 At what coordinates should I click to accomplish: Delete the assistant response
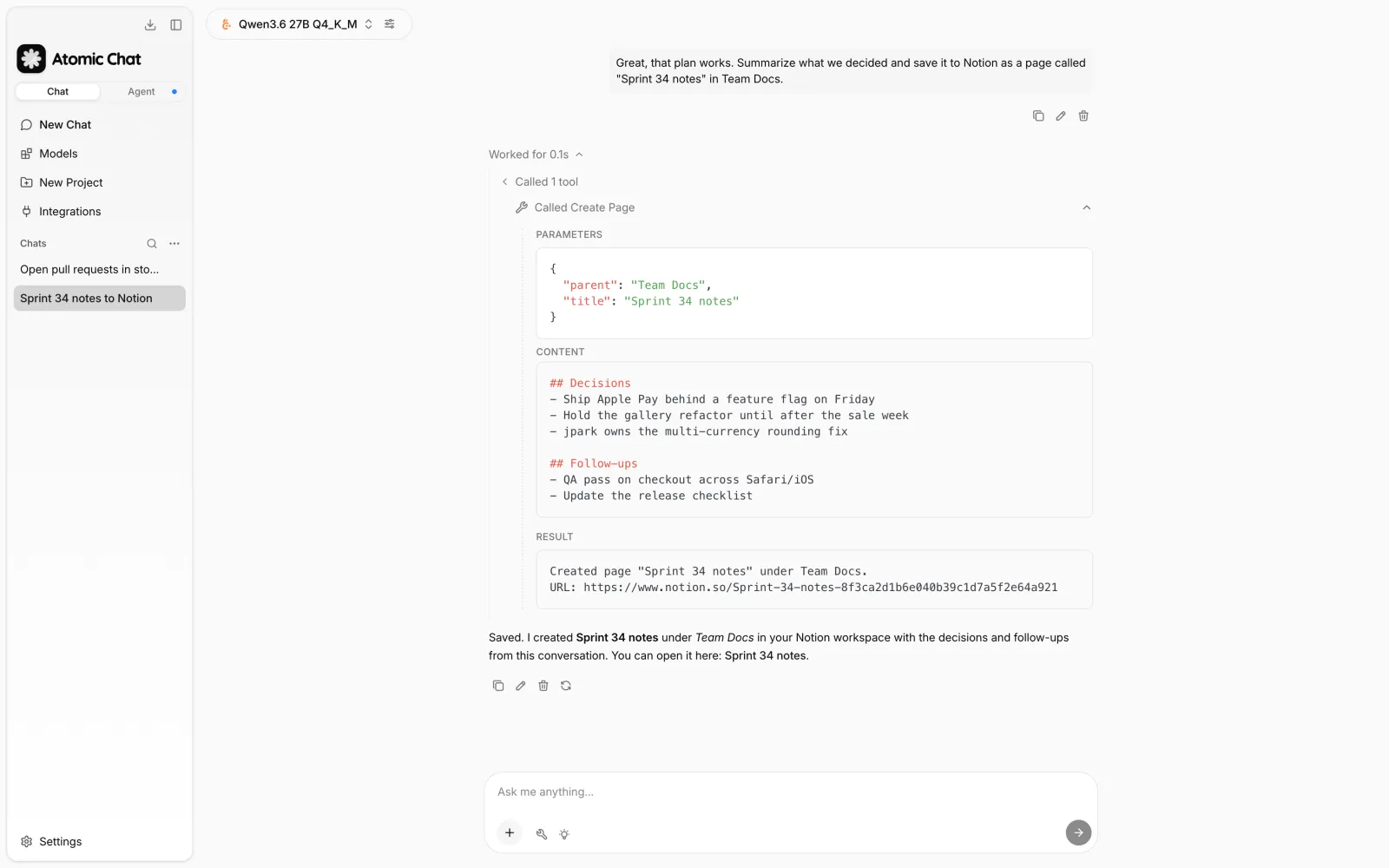[543, 686]
